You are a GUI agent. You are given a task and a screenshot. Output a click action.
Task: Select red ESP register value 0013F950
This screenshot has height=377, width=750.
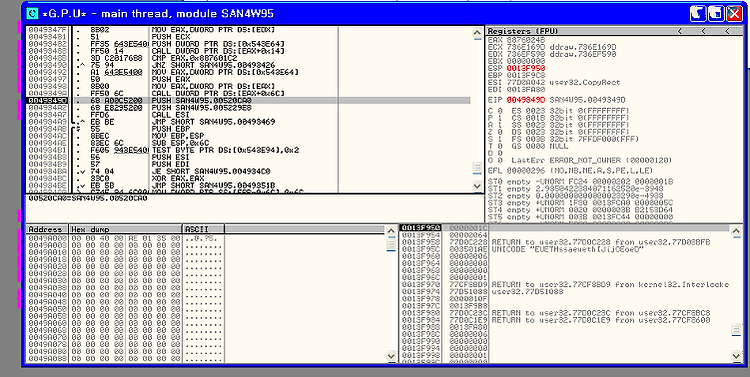tap(526, 68)
